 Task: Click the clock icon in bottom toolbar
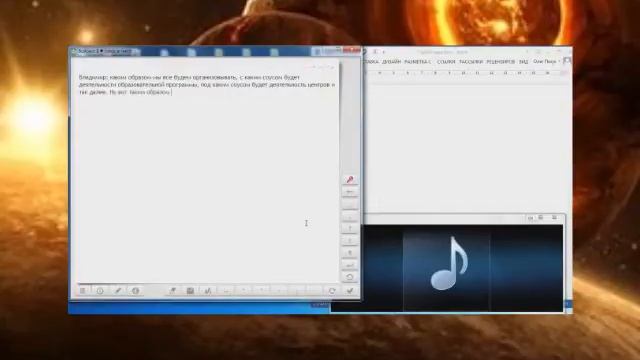click(100, 291)
